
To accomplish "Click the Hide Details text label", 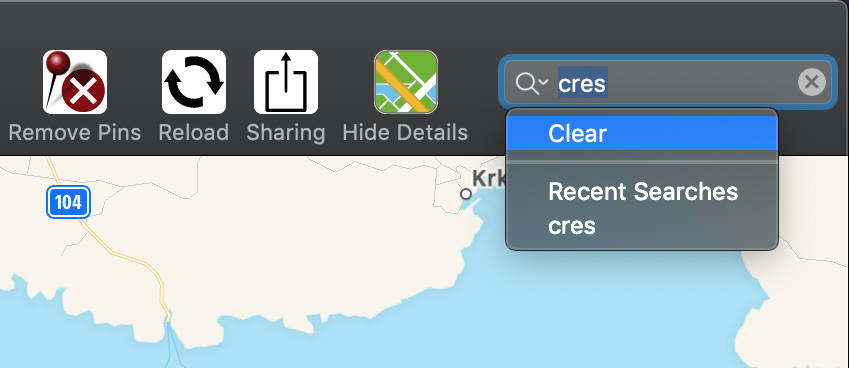I will (406, 133).
